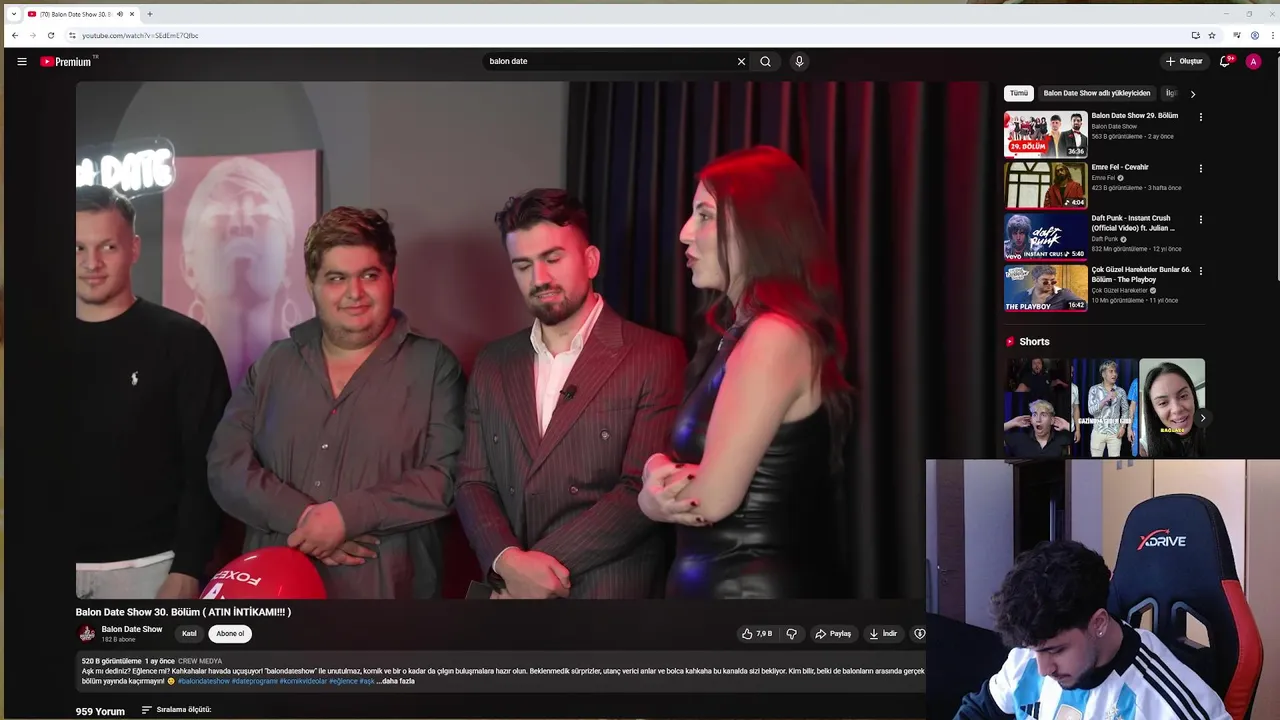1280x720 pixels.
Task: Open the YouTube hamburger guide menu
Action: 22,61
